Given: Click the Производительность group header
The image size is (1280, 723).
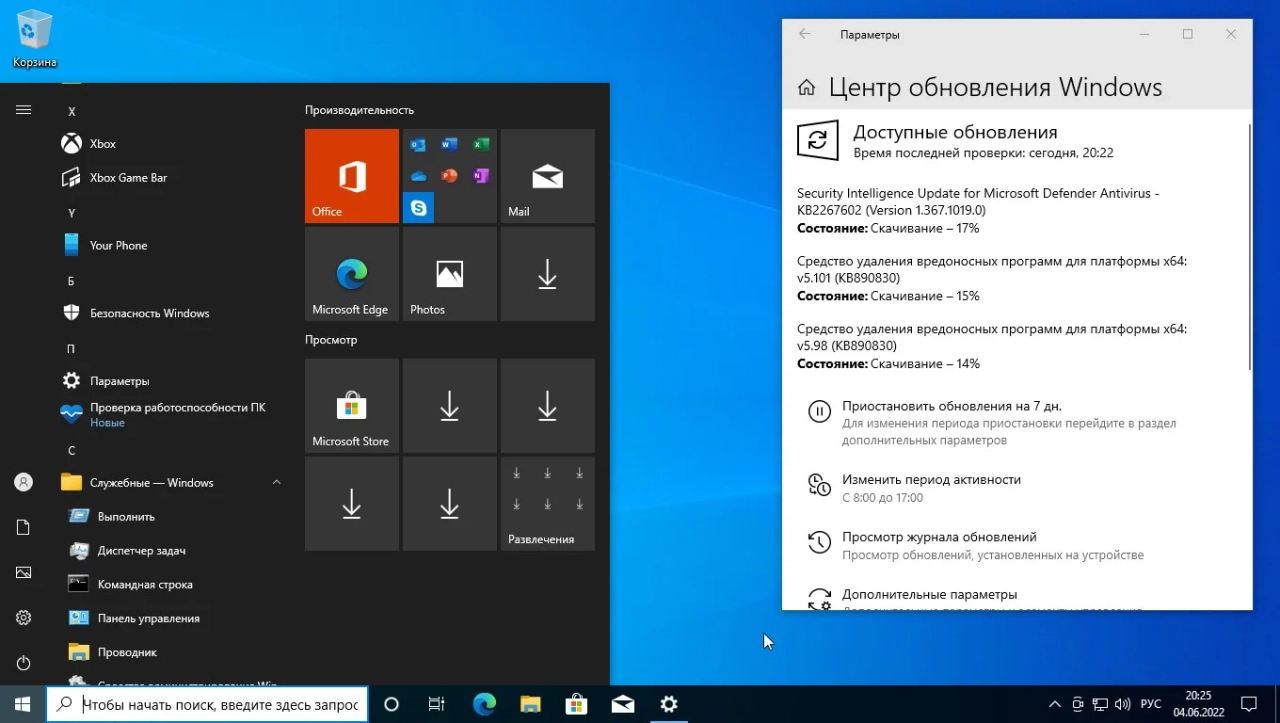Looking at the screenshot, I should [359, 110].
